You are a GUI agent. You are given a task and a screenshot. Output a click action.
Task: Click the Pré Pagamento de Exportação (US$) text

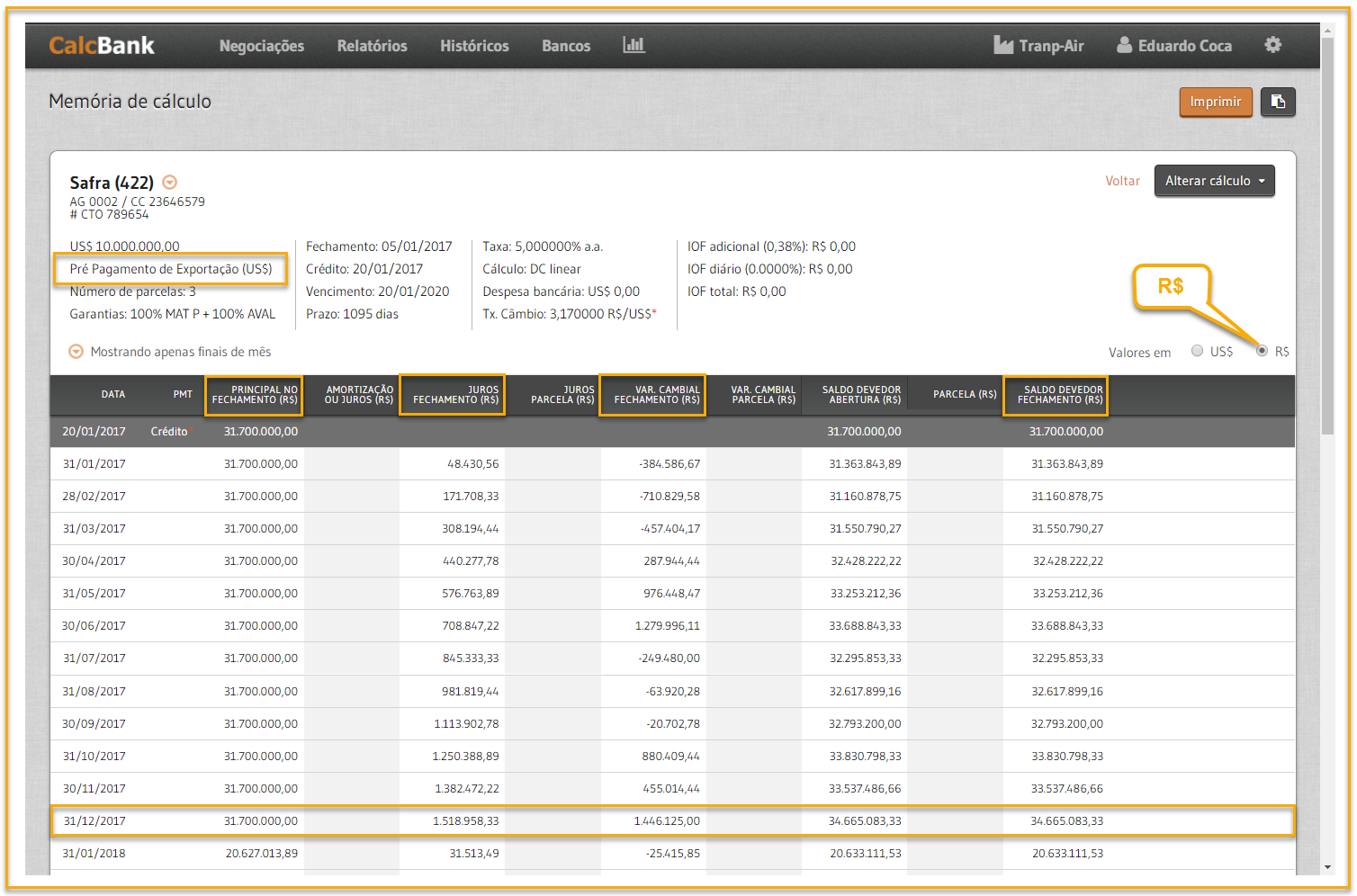coord(171,269)
